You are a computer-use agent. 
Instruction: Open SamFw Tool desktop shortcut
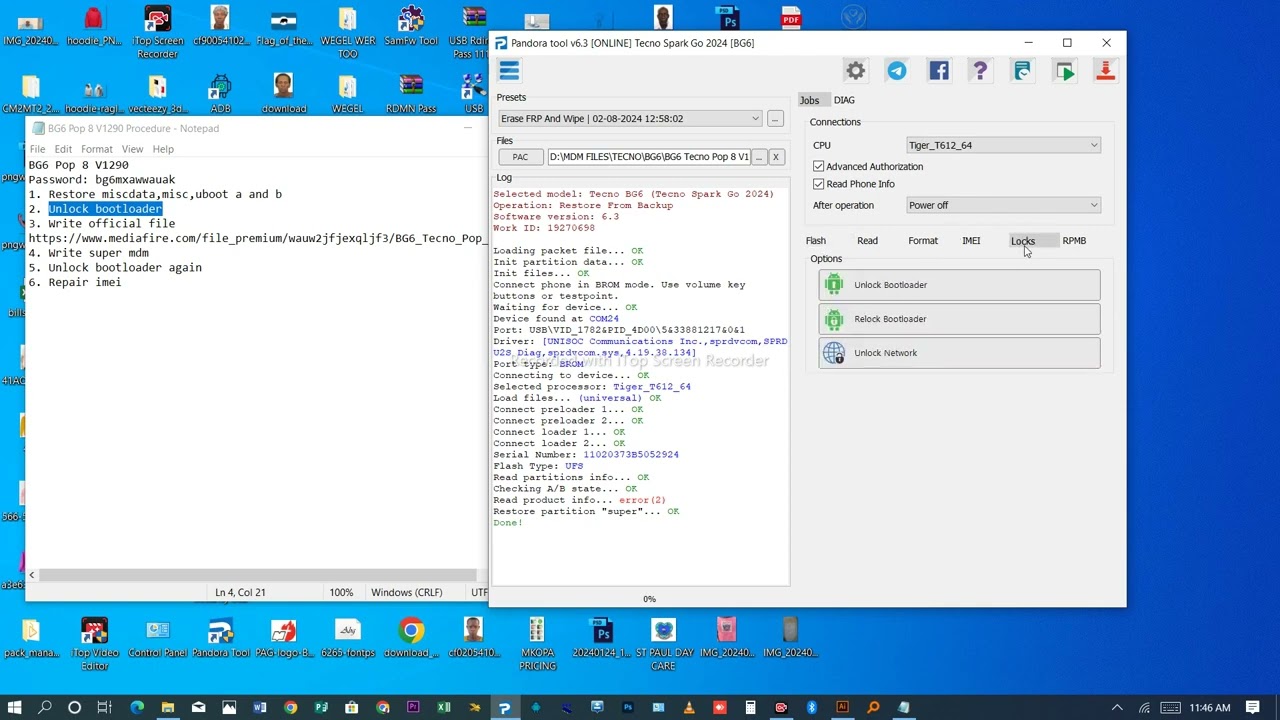tap(411, 28)
